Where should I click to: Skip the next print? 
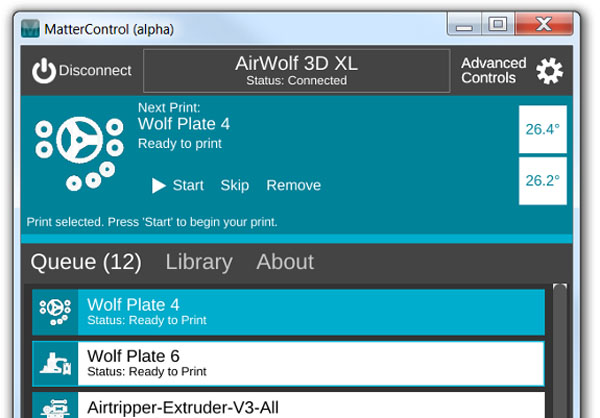pyautogui.click(x=235, y=186)
